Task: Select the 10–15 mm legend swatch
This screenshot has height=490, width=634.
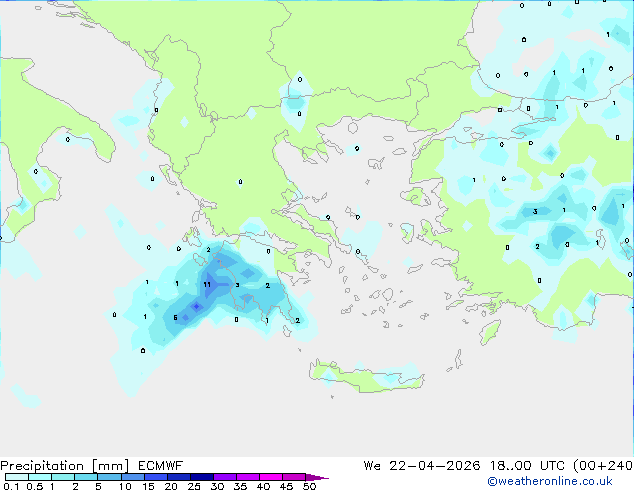Action: tap(132, 477)
